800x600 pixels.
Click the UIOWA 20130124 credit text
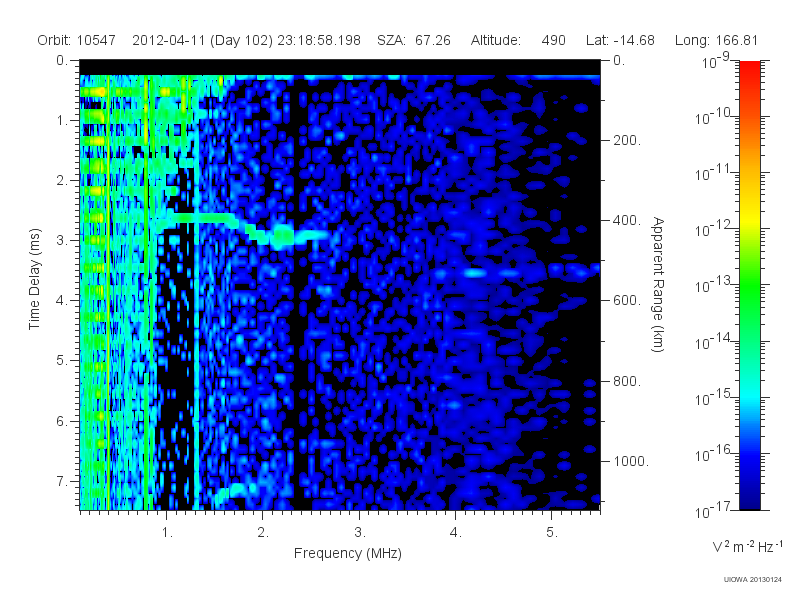753,579
